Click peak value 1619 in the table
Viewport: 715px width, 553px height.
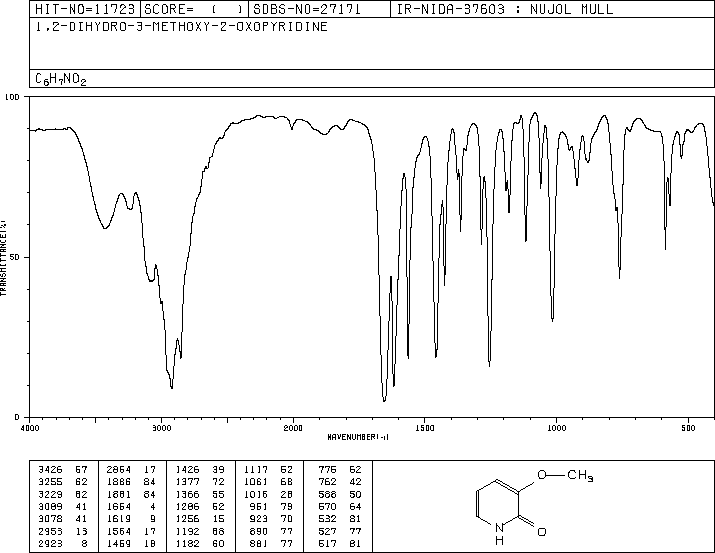[119, 519]
